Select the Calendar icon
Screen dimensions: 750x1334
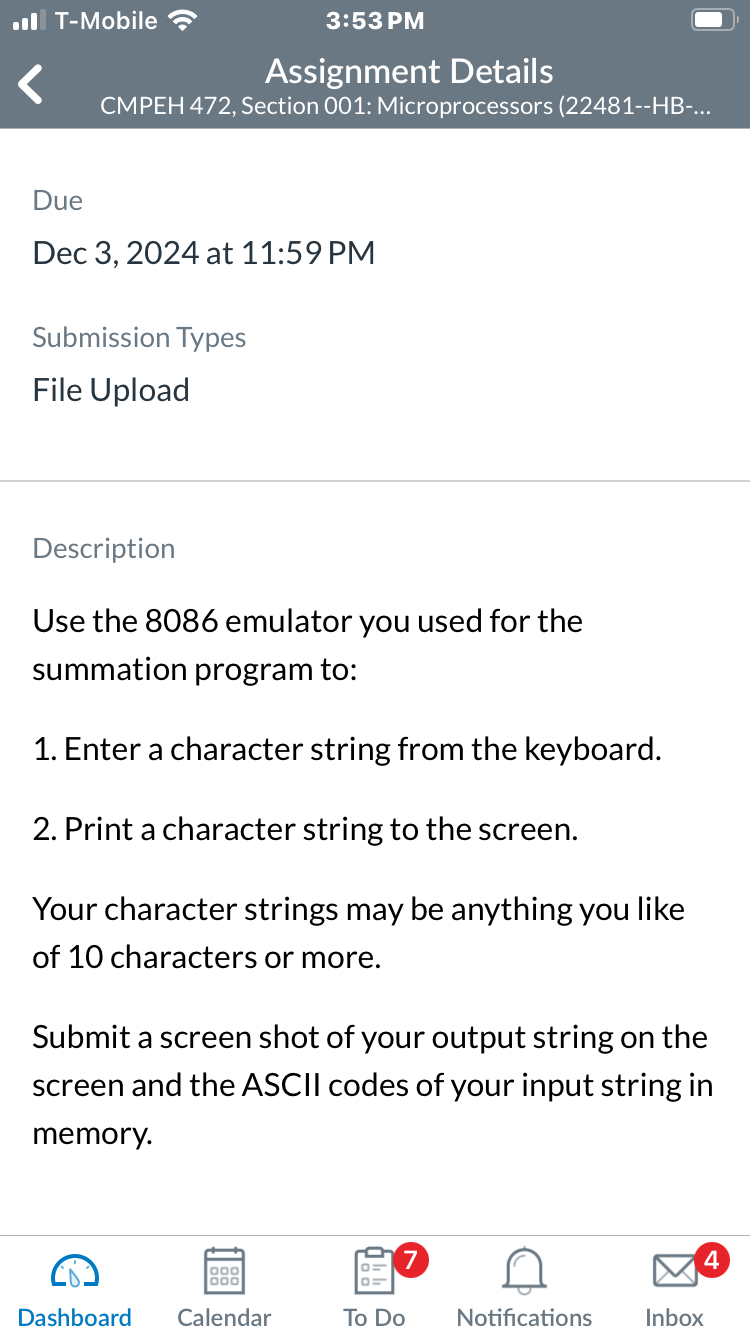pos(224,1270)
